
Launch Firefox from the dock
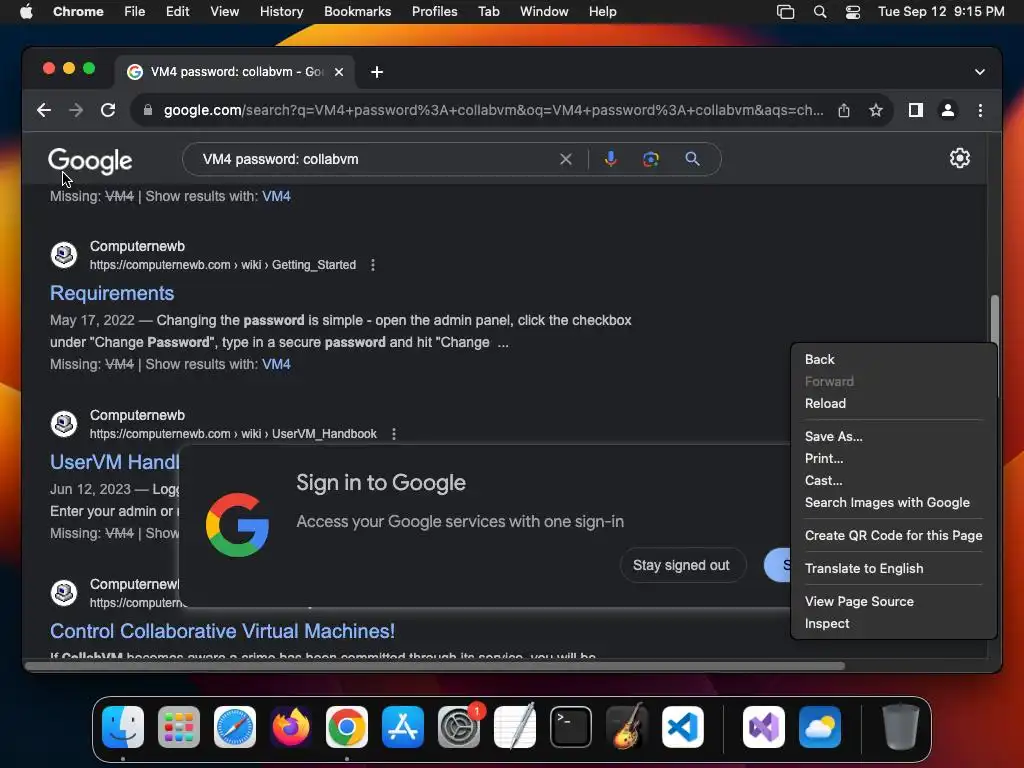pyautogui.click(x=291, y=727)
